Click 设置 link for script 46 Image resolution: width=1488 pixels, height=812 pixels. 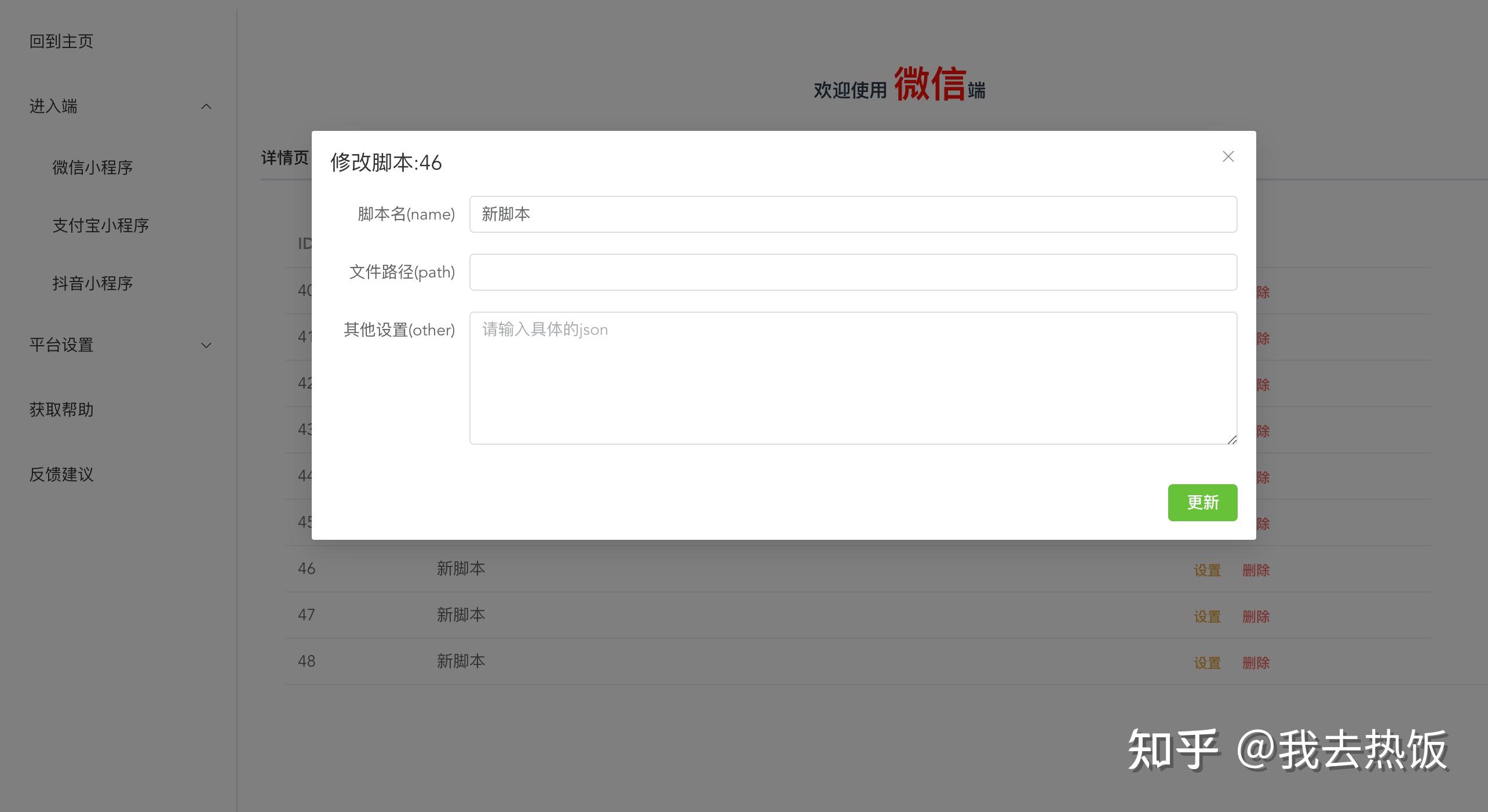(x=1207, y=570)
